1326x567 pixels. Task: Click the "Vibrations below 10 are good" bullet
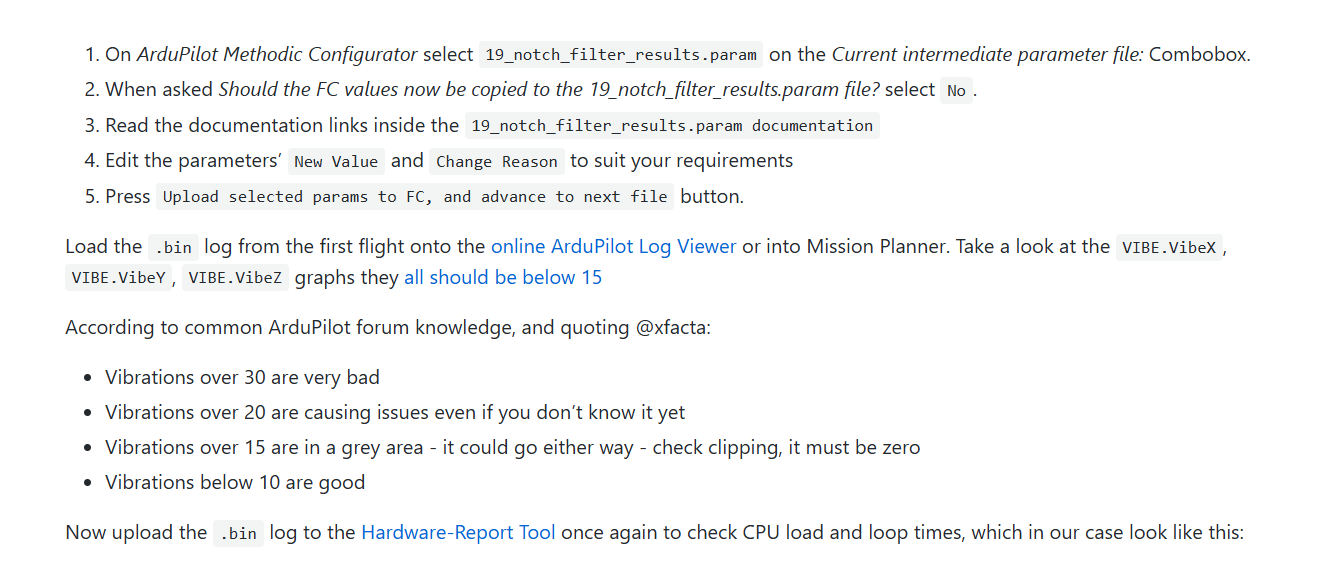[235, 482]
